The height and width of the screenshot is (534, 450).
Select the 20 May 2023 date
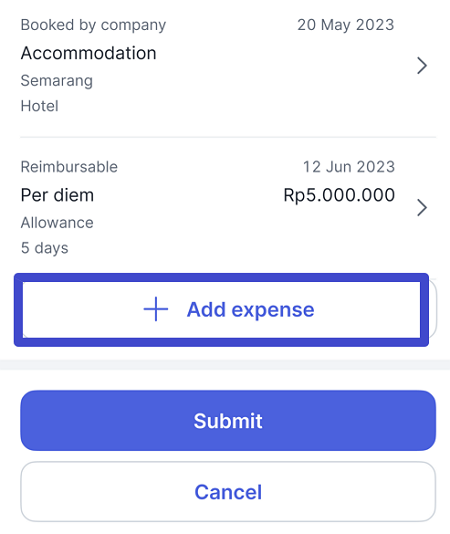[346, 25]
